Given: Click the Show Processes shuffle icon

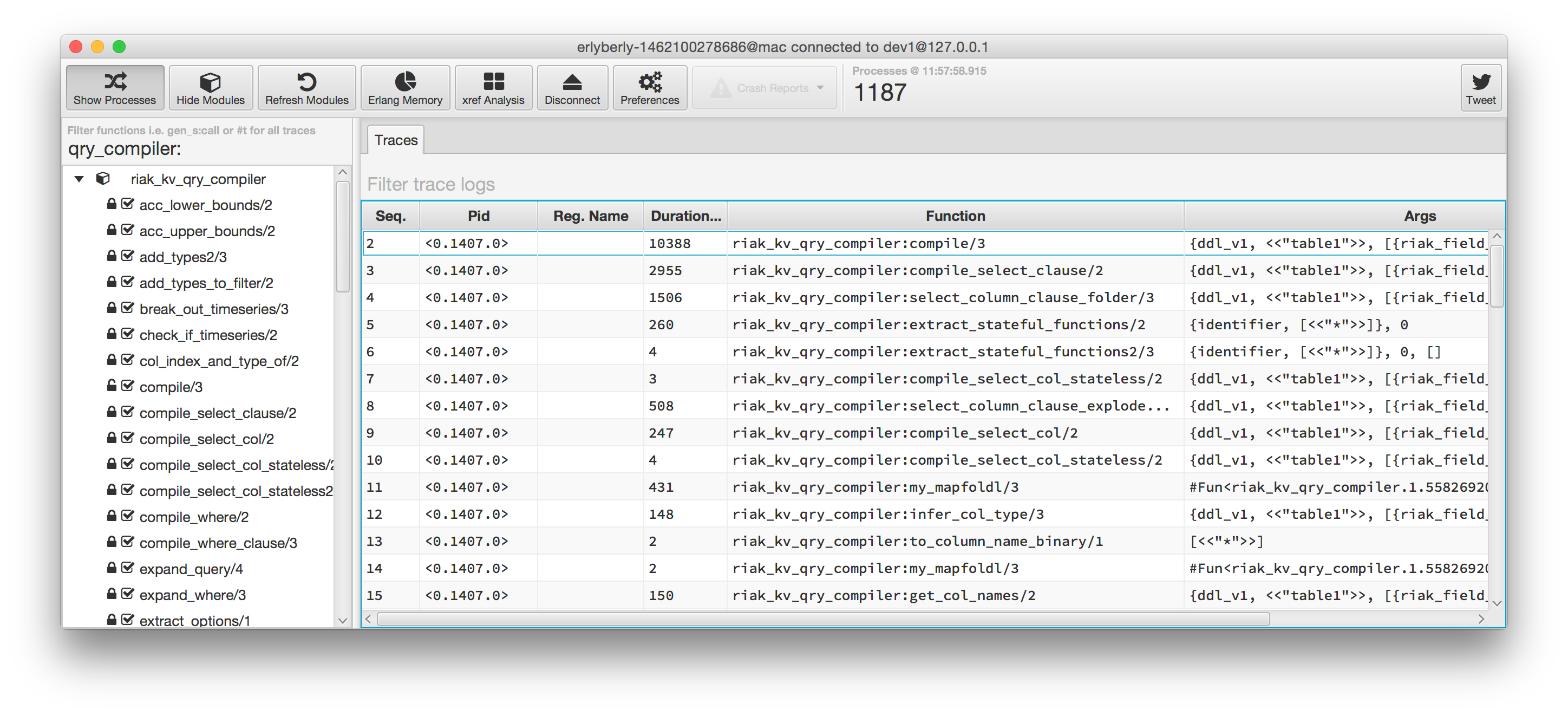Looking at the screenshot, I should point(115,82).
